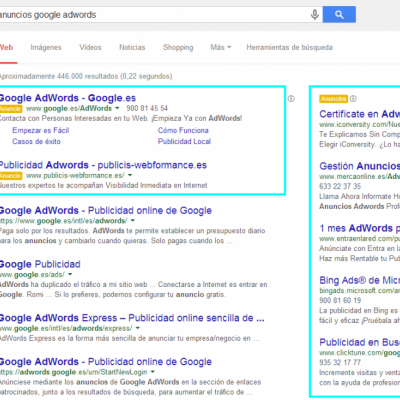The image size is (400, 400).
Task: Open the Imágenes tab
Action: (x=46, y=47)
